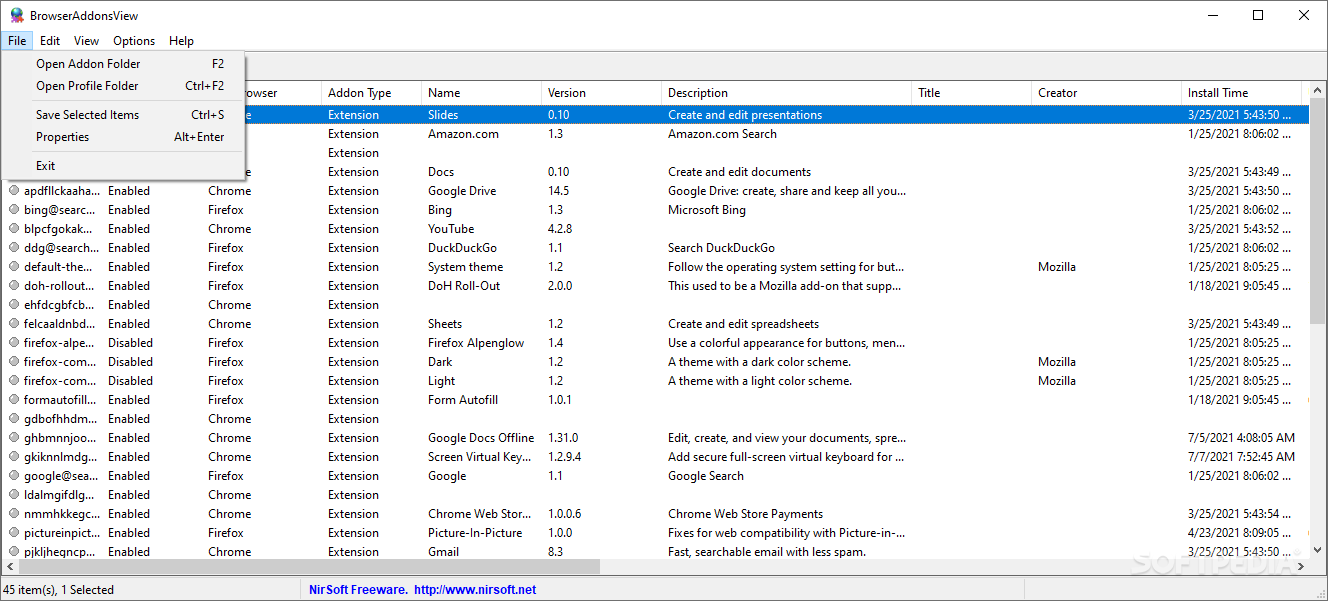1328x601 pixels.
Task: Click the install time 7/5/2021 4:08:05 AM
Action: (1241, 438)
